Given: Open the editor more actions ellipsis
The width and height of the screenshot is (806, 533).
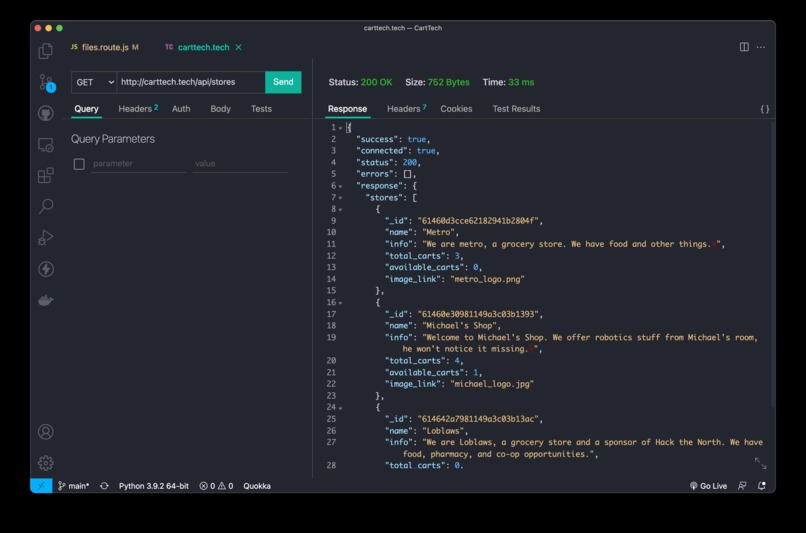Looking at the screenshot, I should point(761,47).
